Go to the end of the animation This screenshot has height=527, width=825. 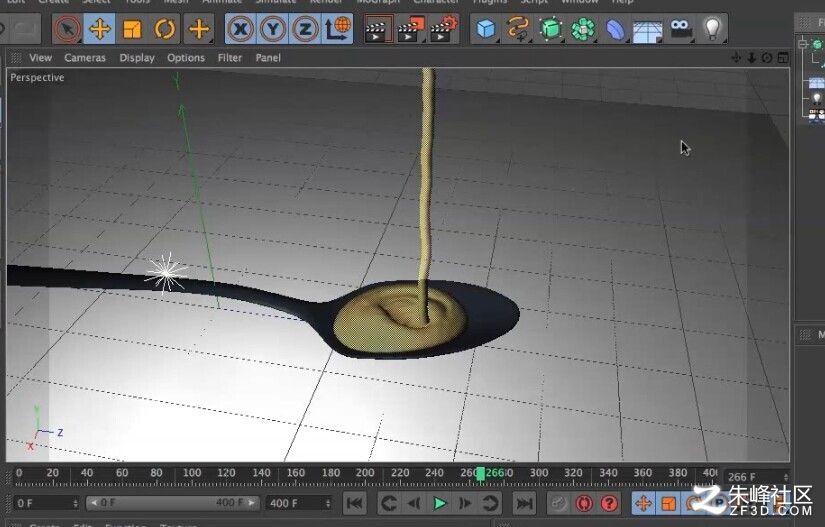[x=524, y=503]
